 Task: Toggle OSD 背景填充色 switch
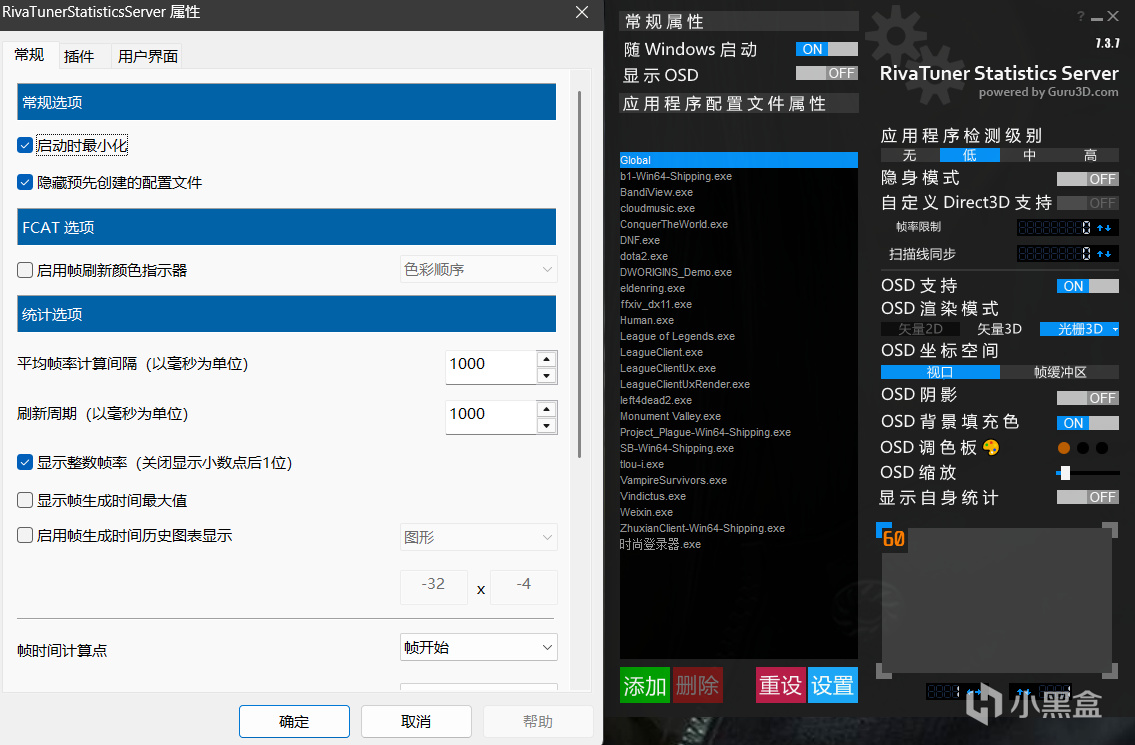pyautogui.click(x=1087, y=423)
